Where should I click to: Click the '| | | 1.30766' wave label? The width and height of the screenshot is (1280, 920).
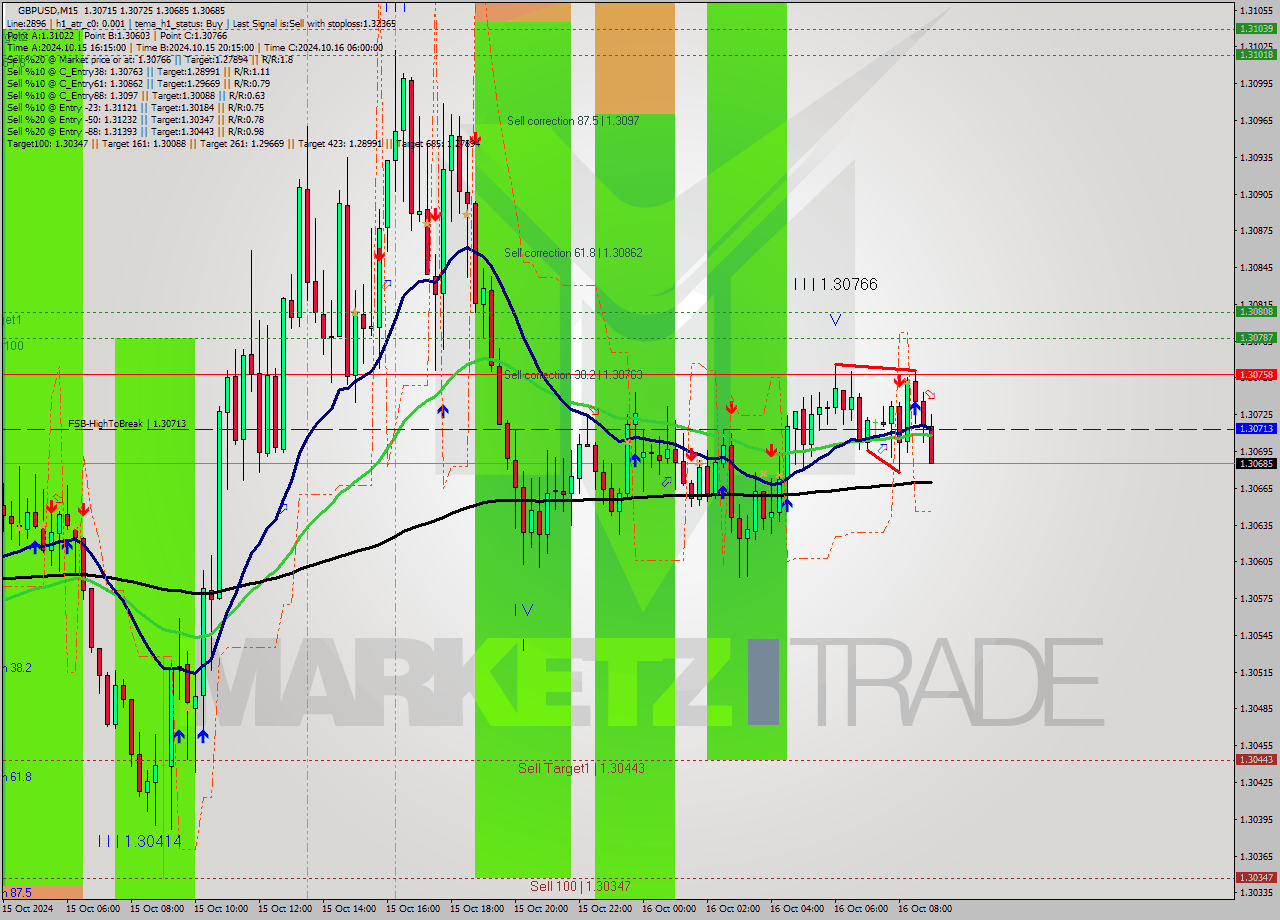[835, 285]
